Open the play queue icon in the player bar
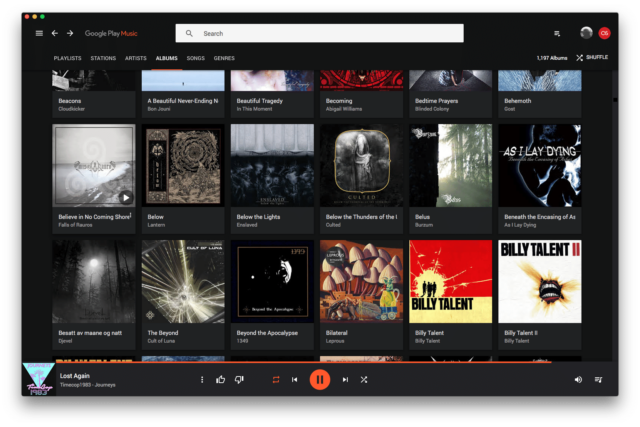 click(598, 380)
